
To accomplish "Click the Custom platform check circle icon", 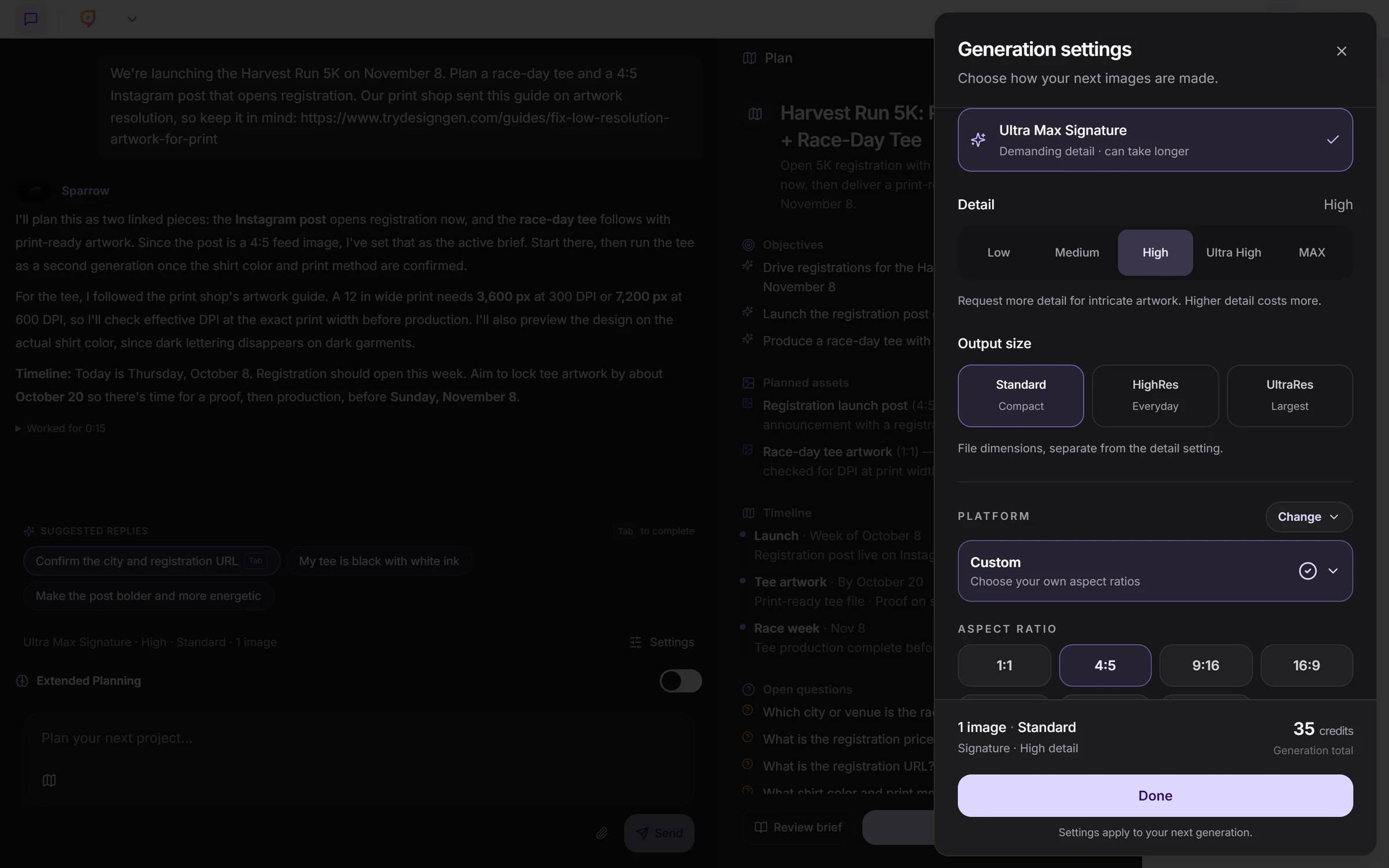I will pos(1307,571).
